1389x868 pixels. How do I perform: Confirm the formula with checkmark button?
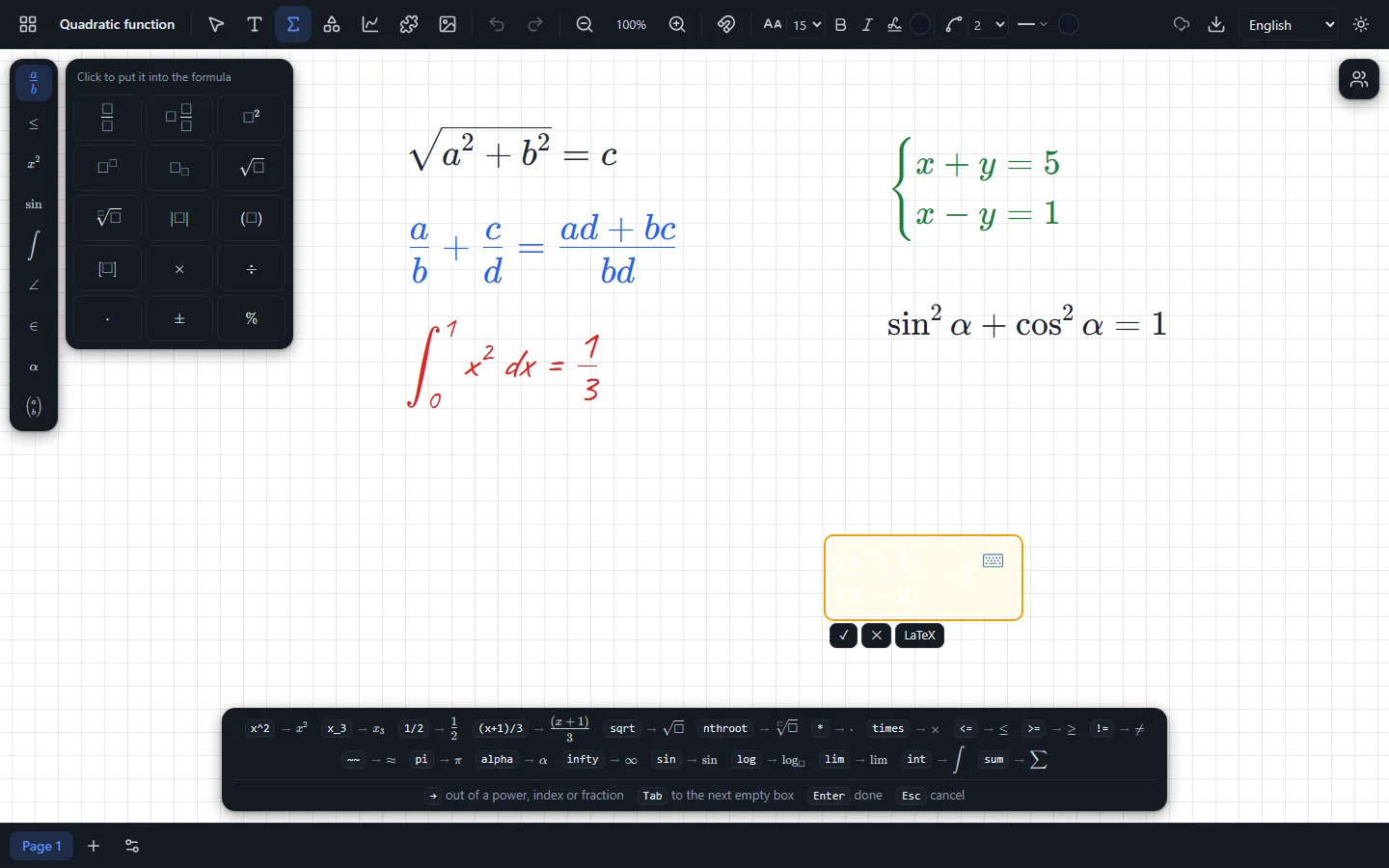[x=843, y=636]
